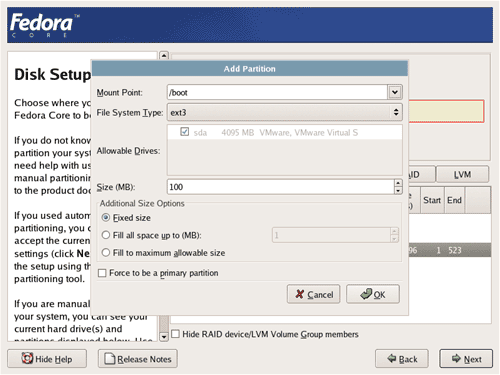Screen dimensions: 500x375
Task: Click the Mount Point text field with /boot
Action: pos(277,92)
